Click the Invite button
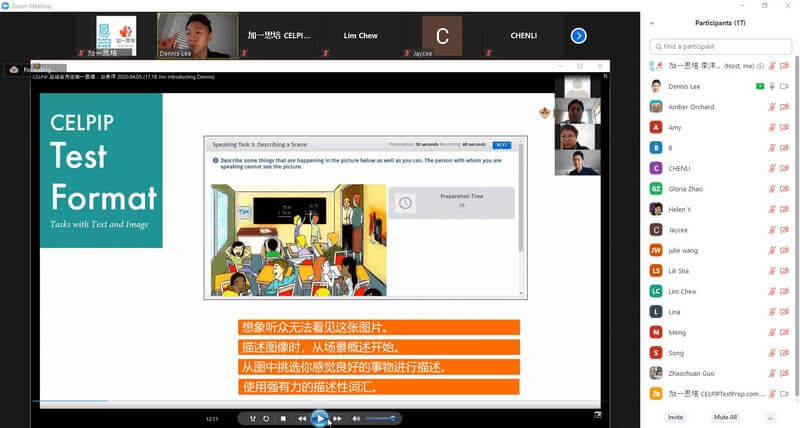The height and width of the screenshot is (428, 800). (x=675, y=417)
